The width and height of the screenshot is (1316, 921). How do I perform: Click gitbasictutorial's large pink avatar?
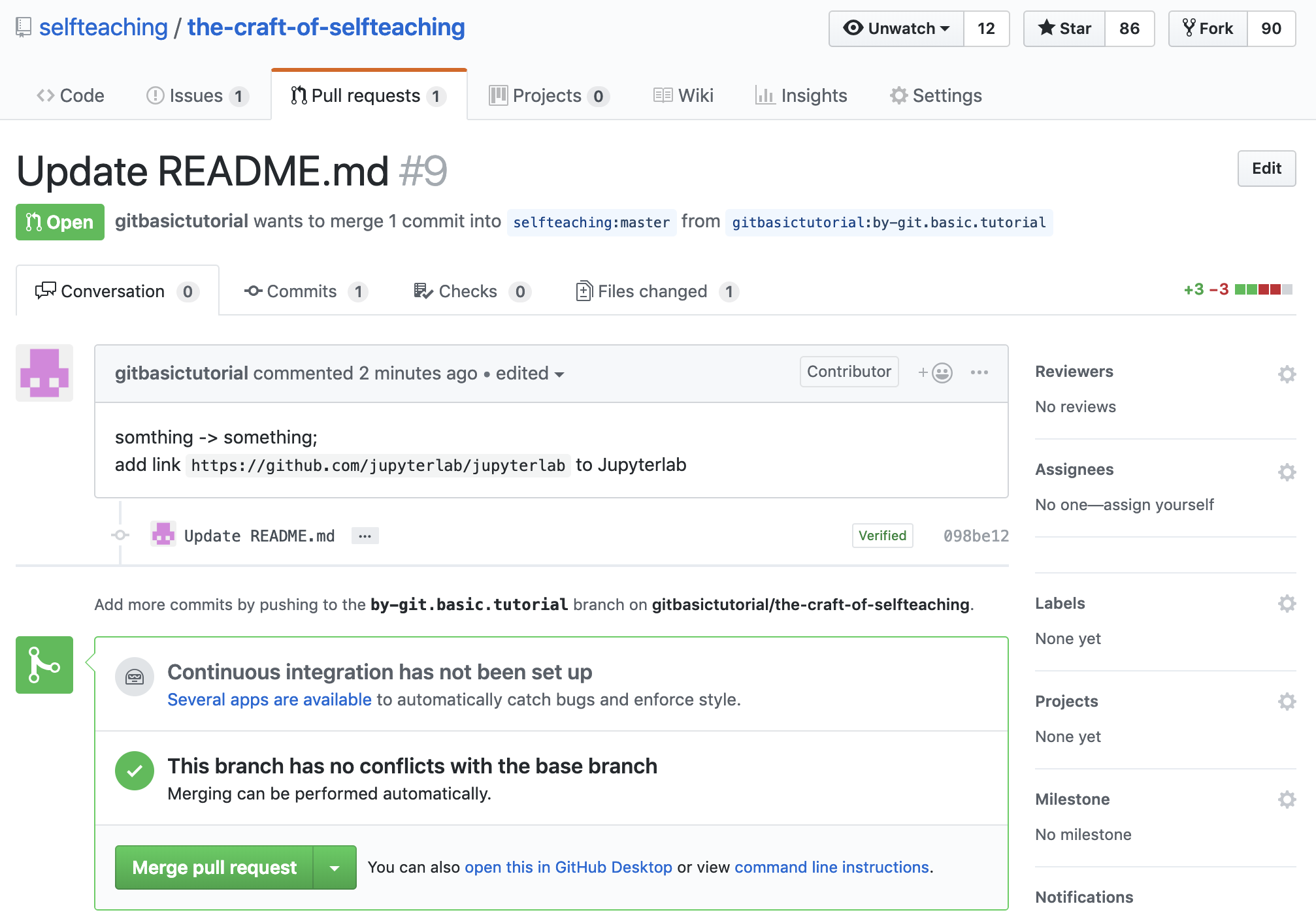44,373
